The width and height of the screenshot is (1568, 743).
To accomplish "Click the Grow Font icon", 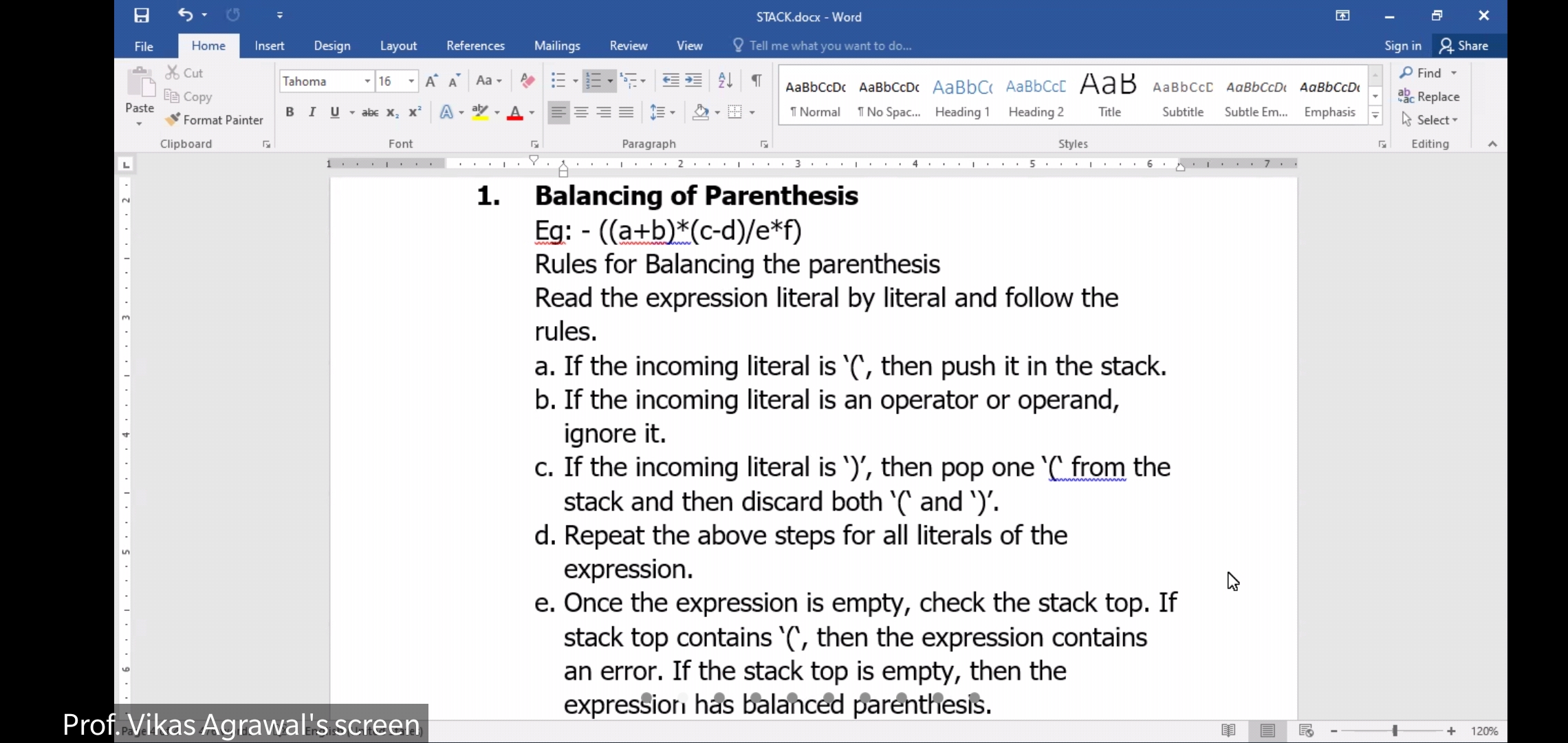I will point(431,81).
